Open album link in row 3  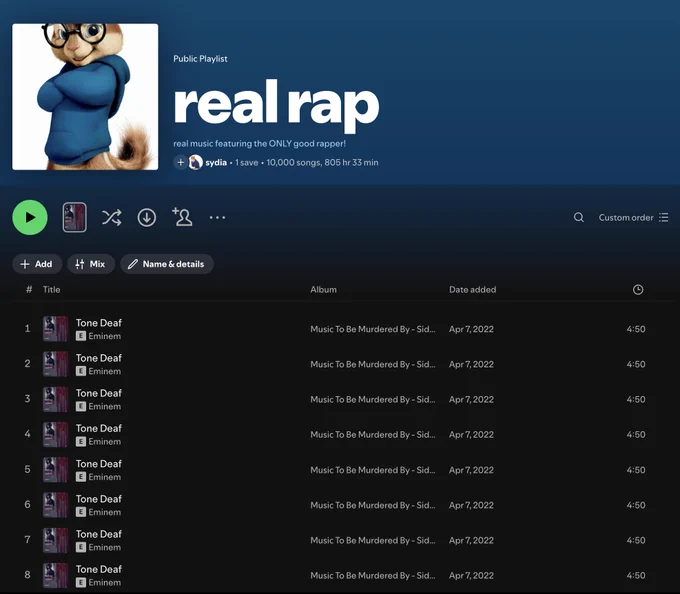click(x=373, y=399)
